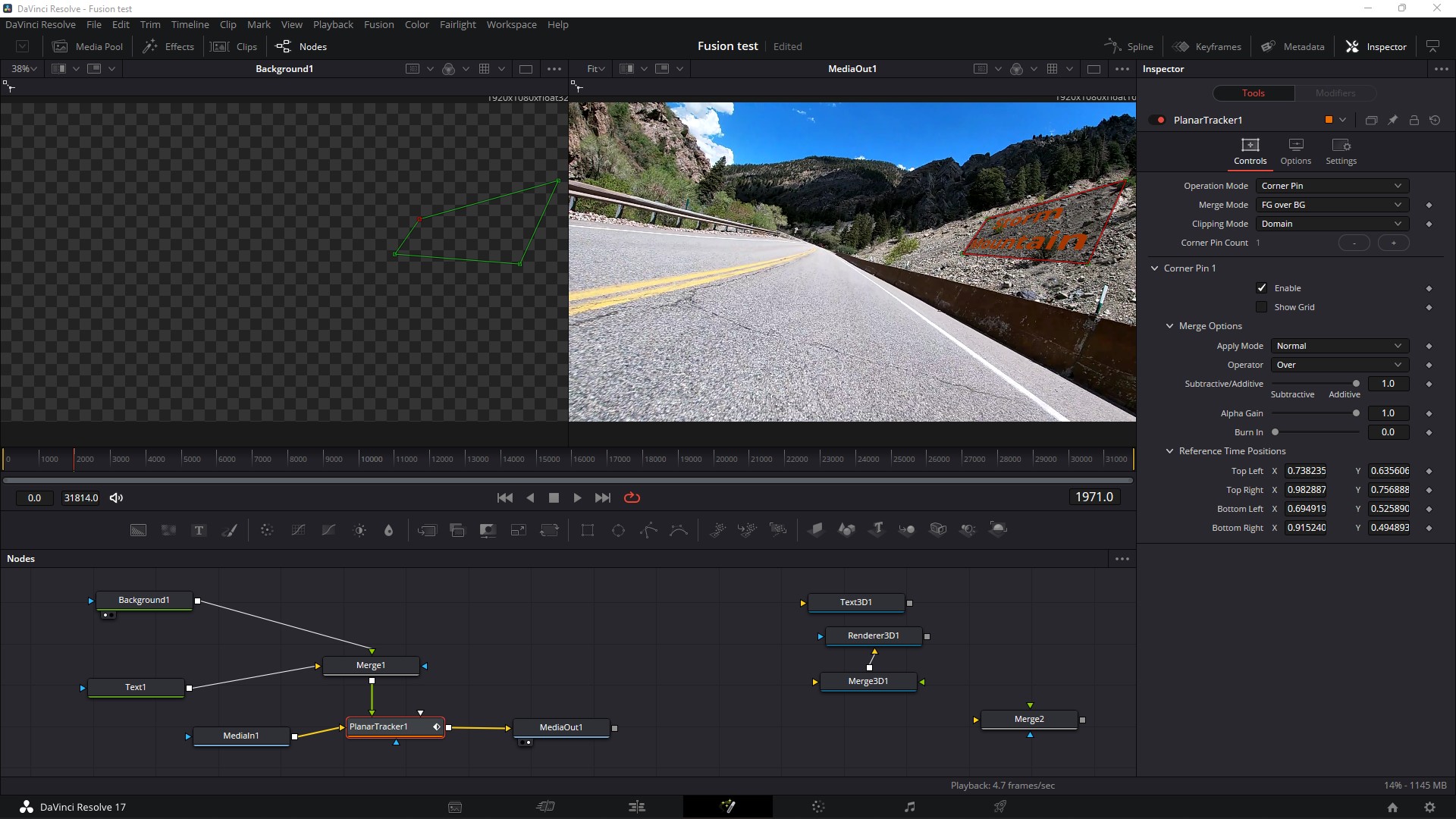
Task: Open the Deliver page rocket icon
Action: point(1000,806)
